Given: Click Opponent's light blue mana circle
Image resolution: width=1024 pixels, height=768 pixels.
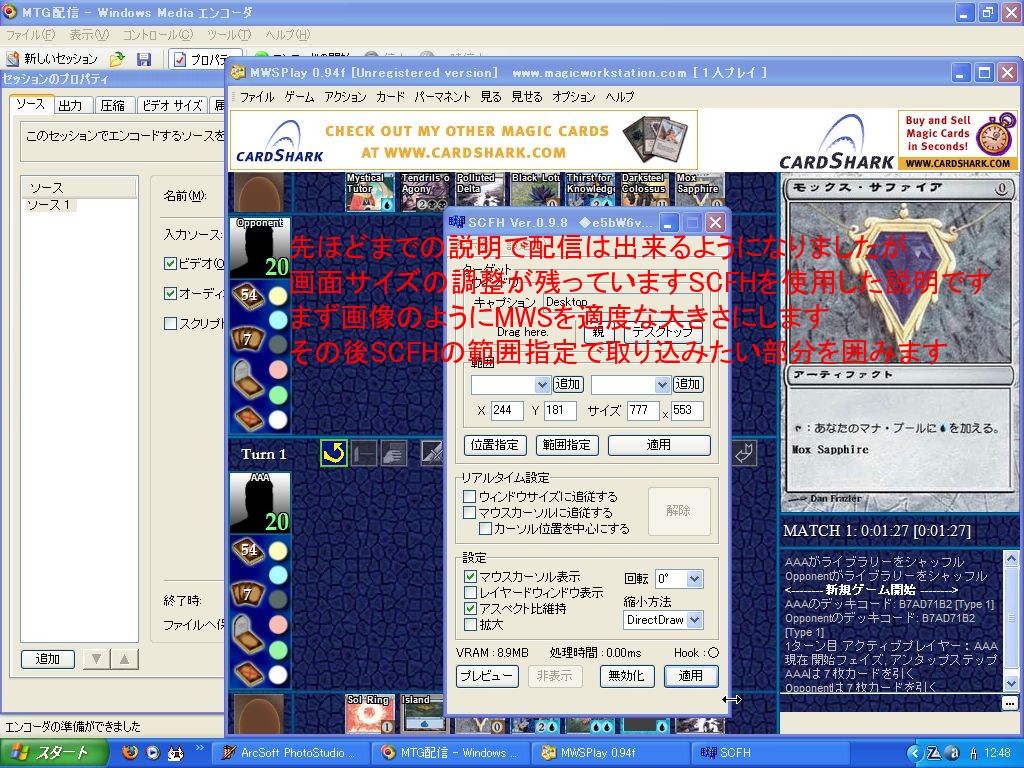Looking at the screenshot, I should [x=278, y=320].
